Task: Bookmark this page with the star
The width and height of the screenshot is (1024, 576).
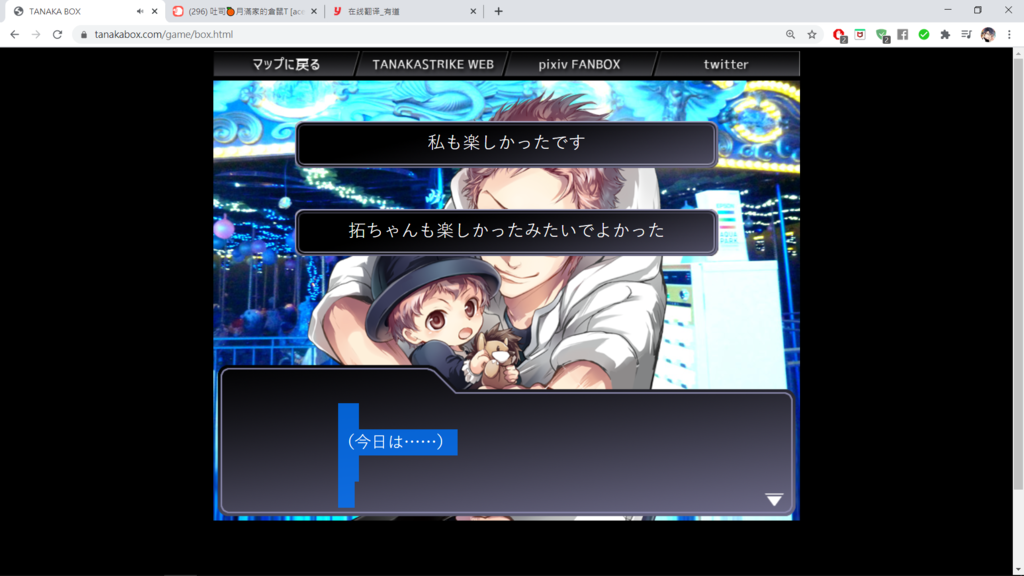Action: 812,35
